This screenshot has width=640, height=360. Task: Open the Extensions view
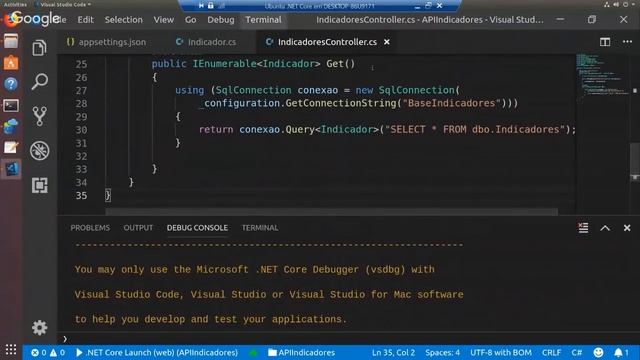39,185
